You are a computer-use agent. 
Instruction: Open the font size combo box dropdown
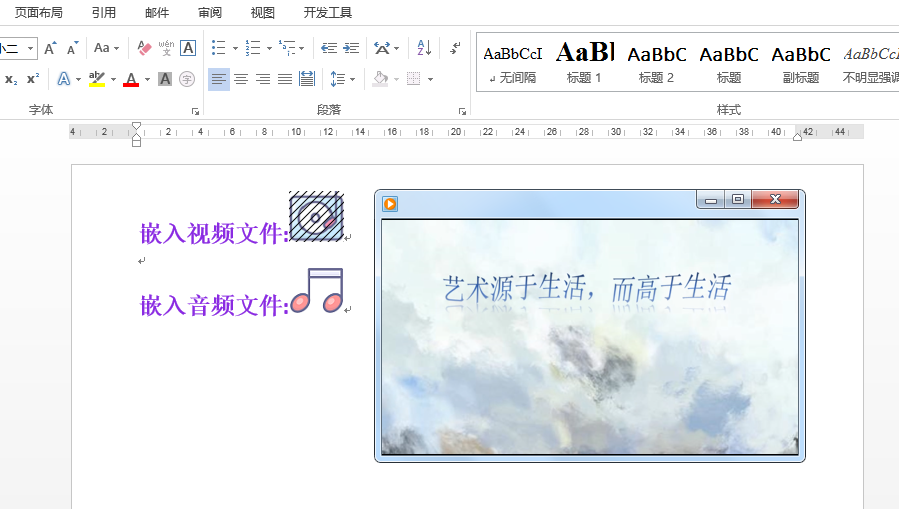click(30, 49)
